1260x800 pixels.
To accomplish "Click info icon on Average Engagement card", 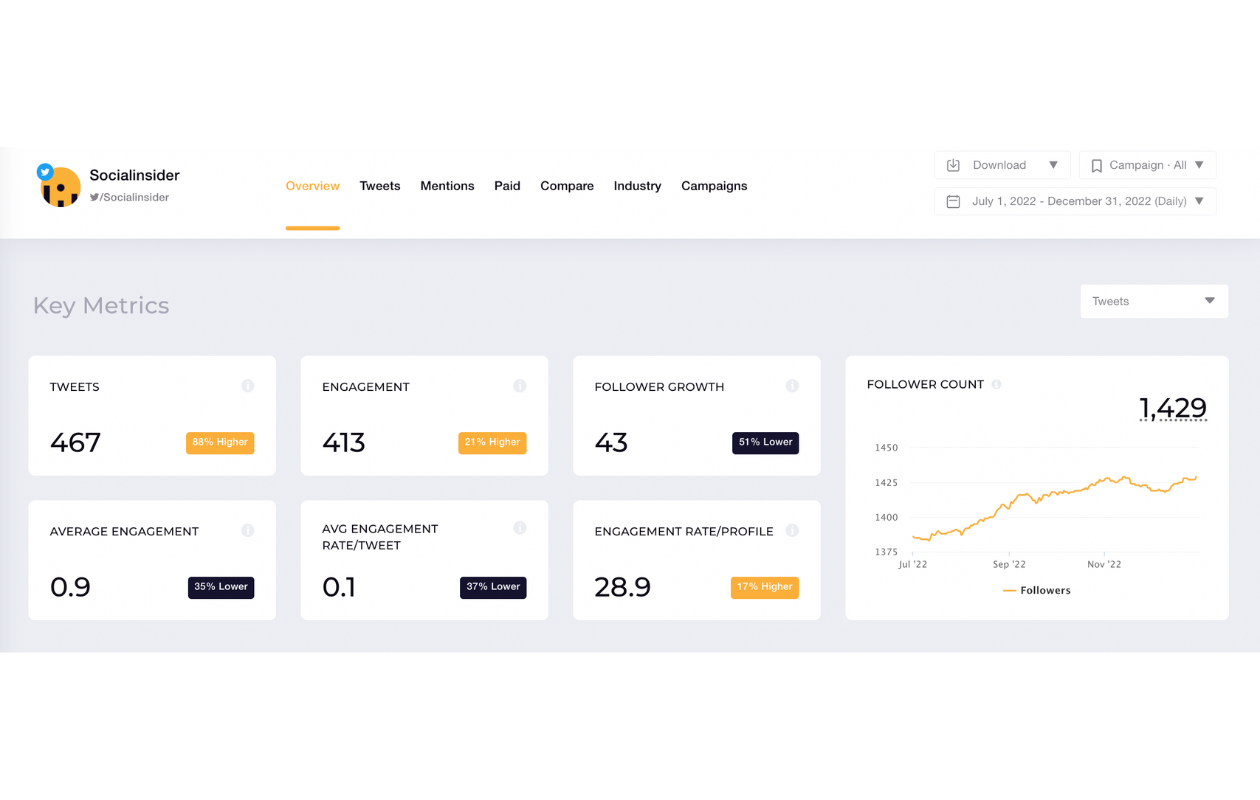I will click(x=248, y=531).
